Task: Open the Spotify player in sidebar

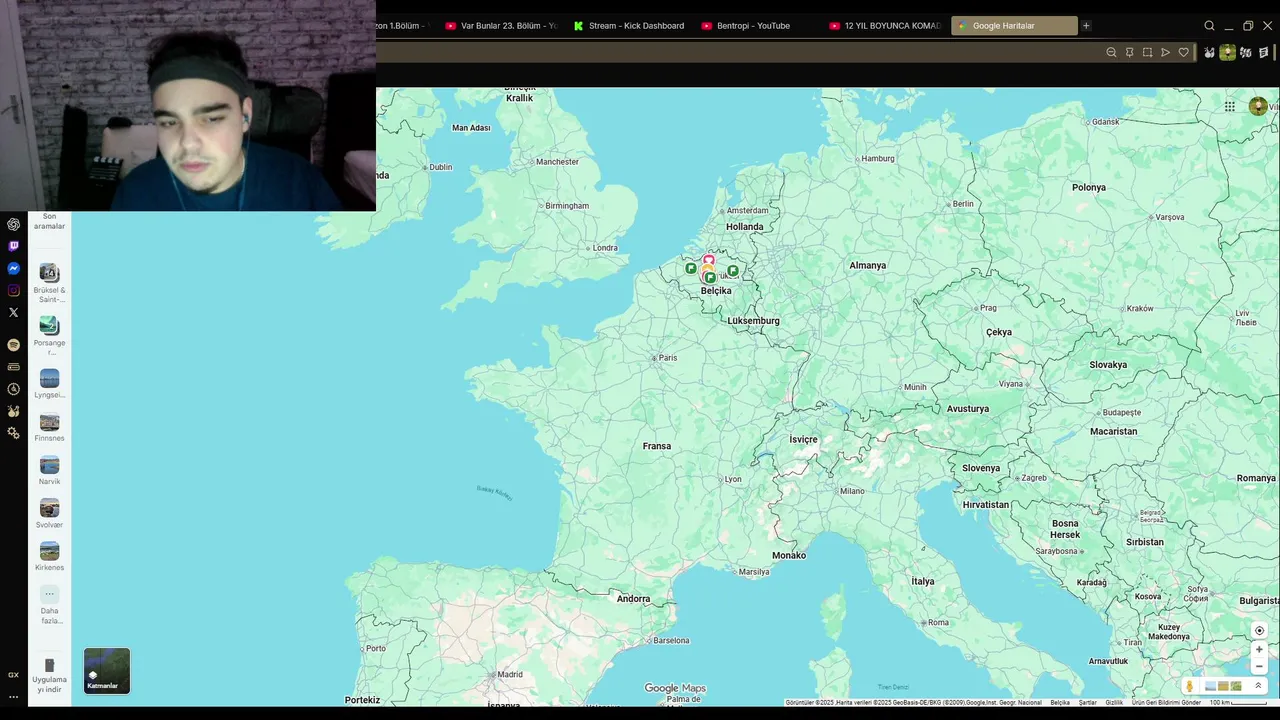Action: (13, 344)
